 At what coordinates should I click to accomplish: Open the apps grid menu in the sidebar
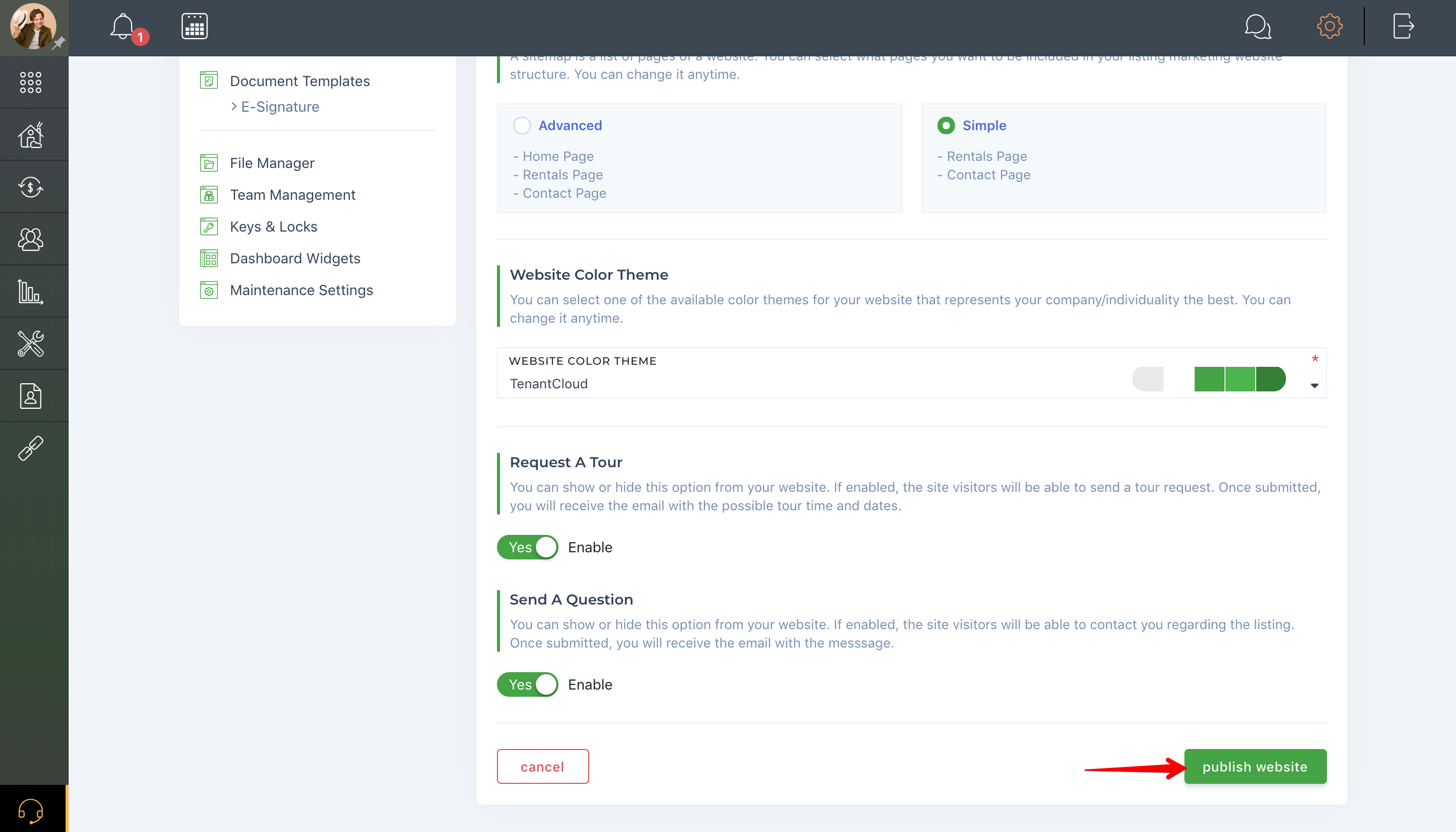tap(31, 82)
